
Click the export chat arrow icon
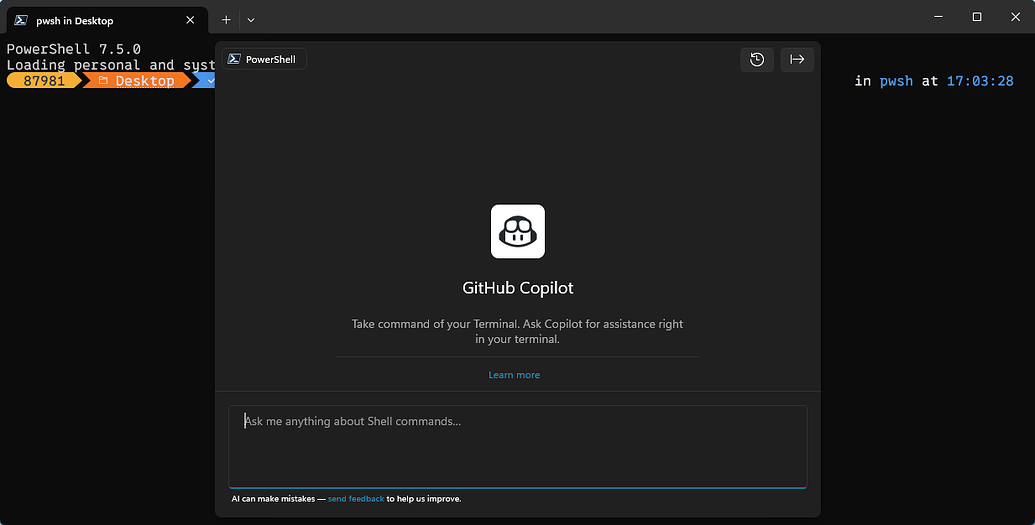797,59
